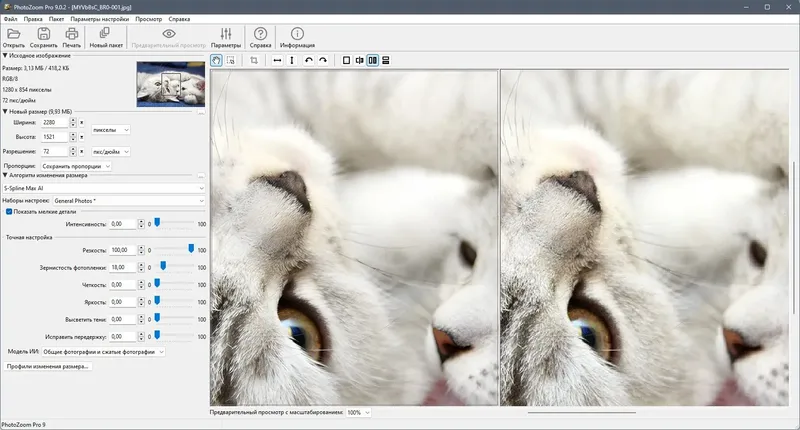Switch to single preview window view
Viewport: 800px width, 430px height.
coord(347,60)
